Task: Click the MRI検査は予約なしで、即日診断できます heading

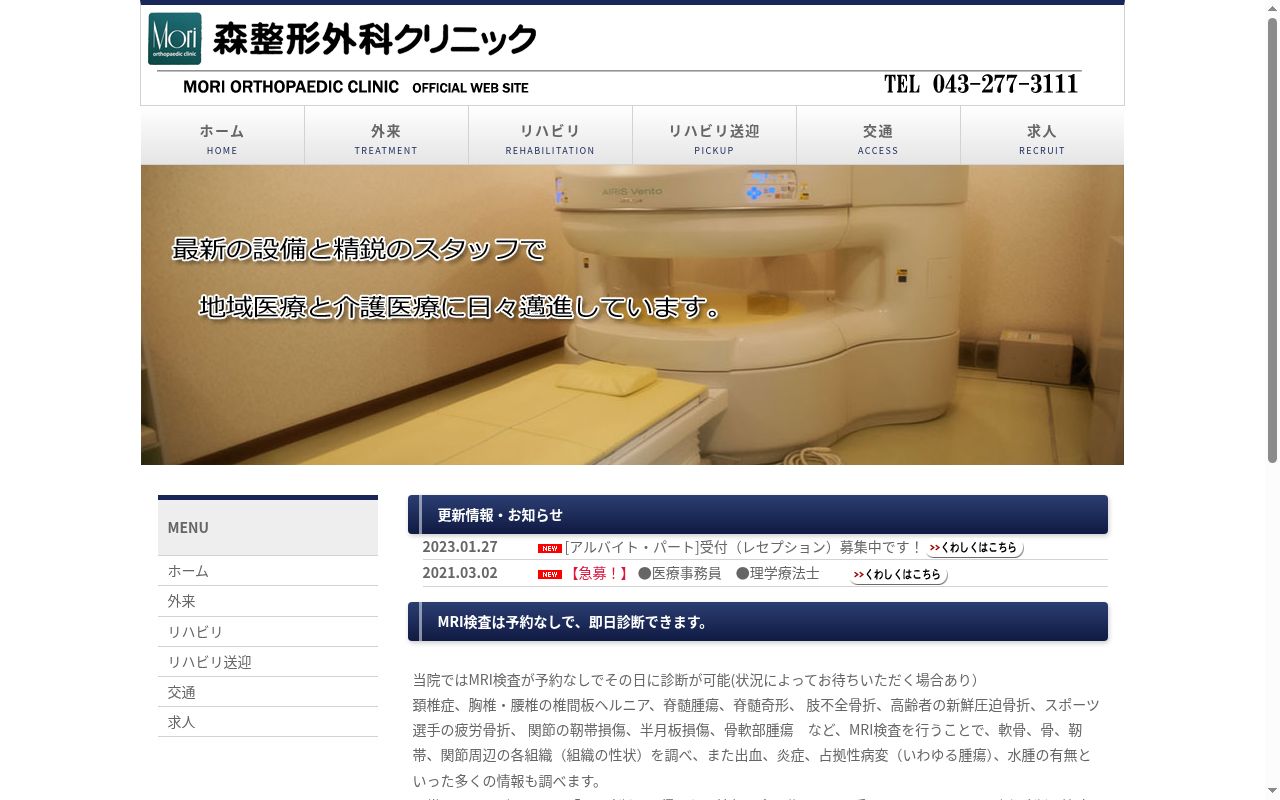Action: (x=758, y=622)
